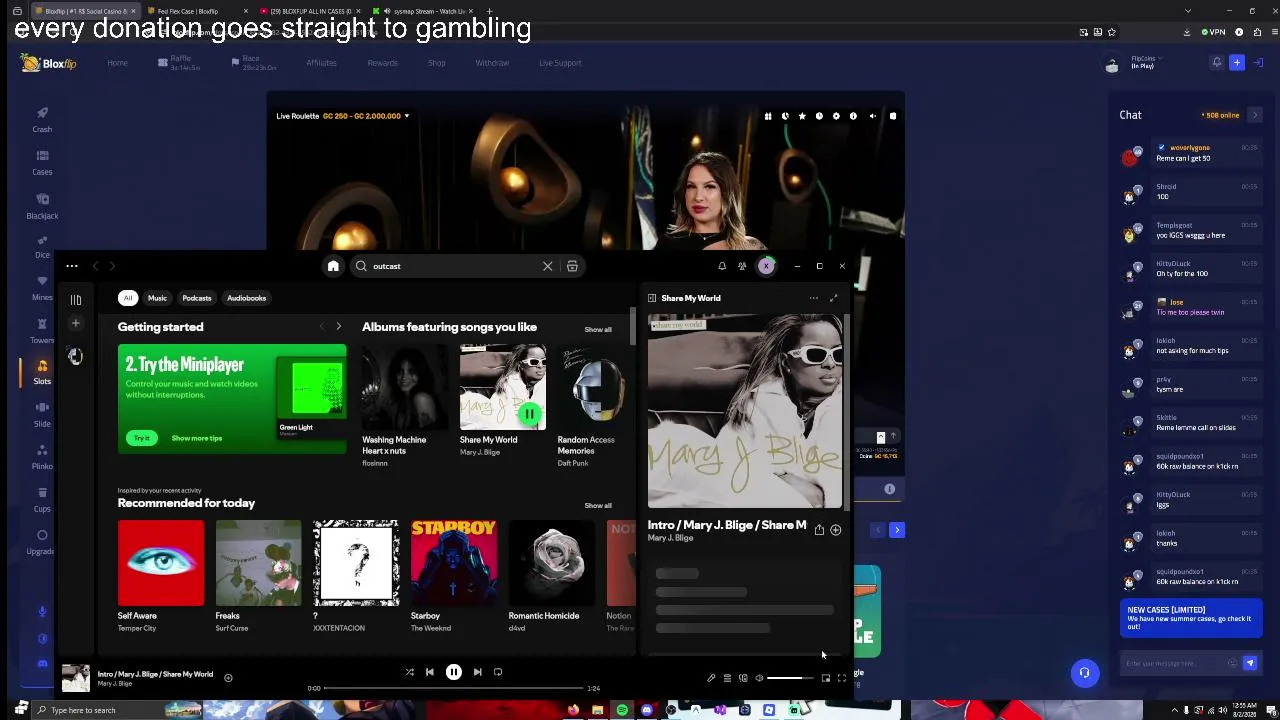Skip to previous track

point(430,672)
